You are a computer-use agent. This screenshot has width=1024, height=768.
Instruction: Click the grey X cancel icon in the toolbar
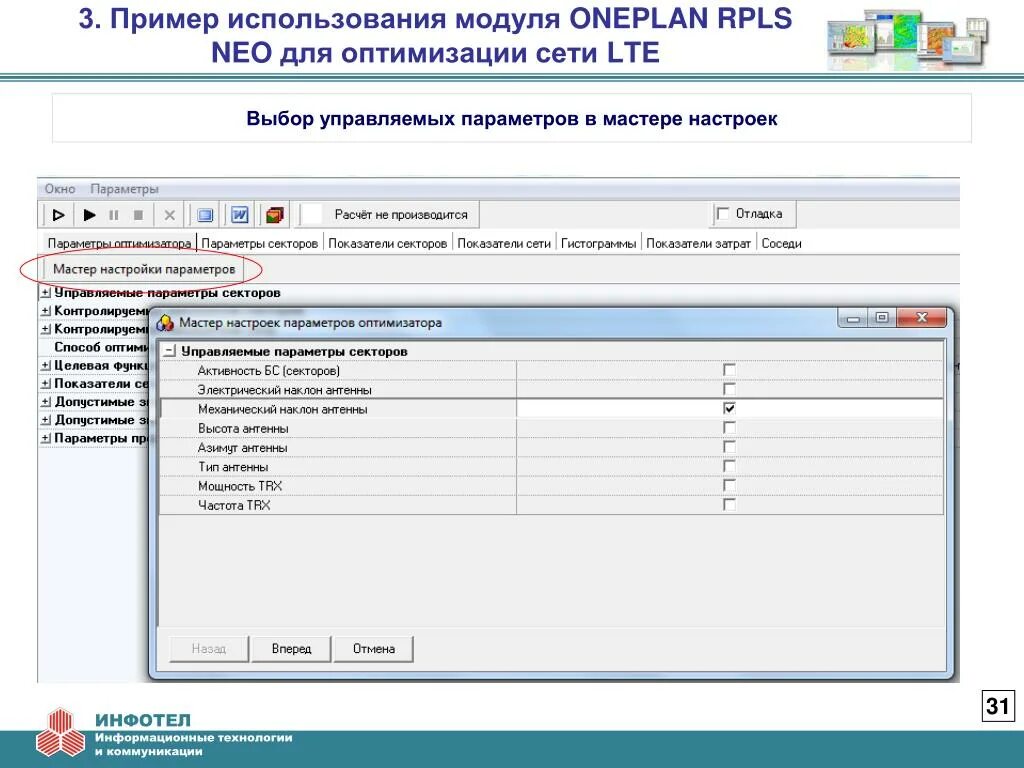(x=170, y=214)
